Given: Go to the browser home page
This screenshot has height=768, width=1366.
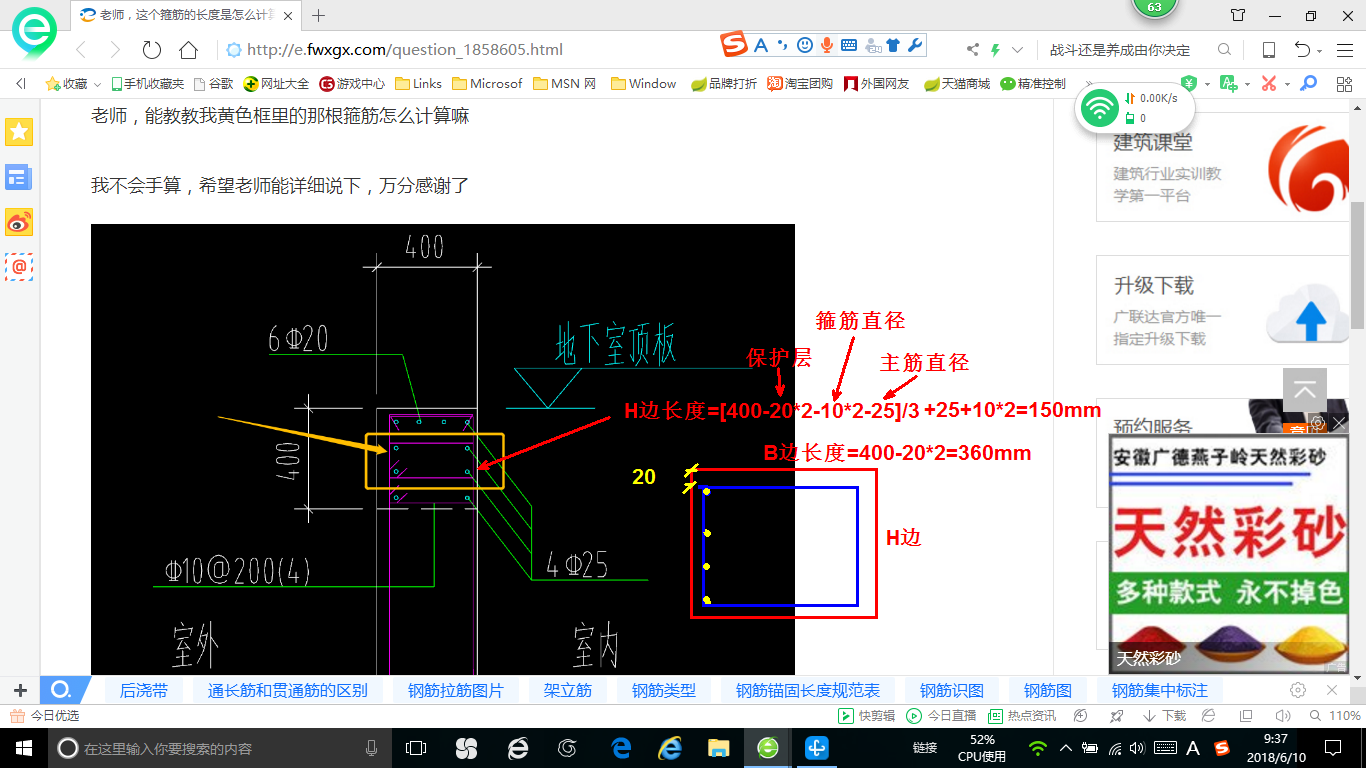Looking at the screenshot, I should (188, 50).
